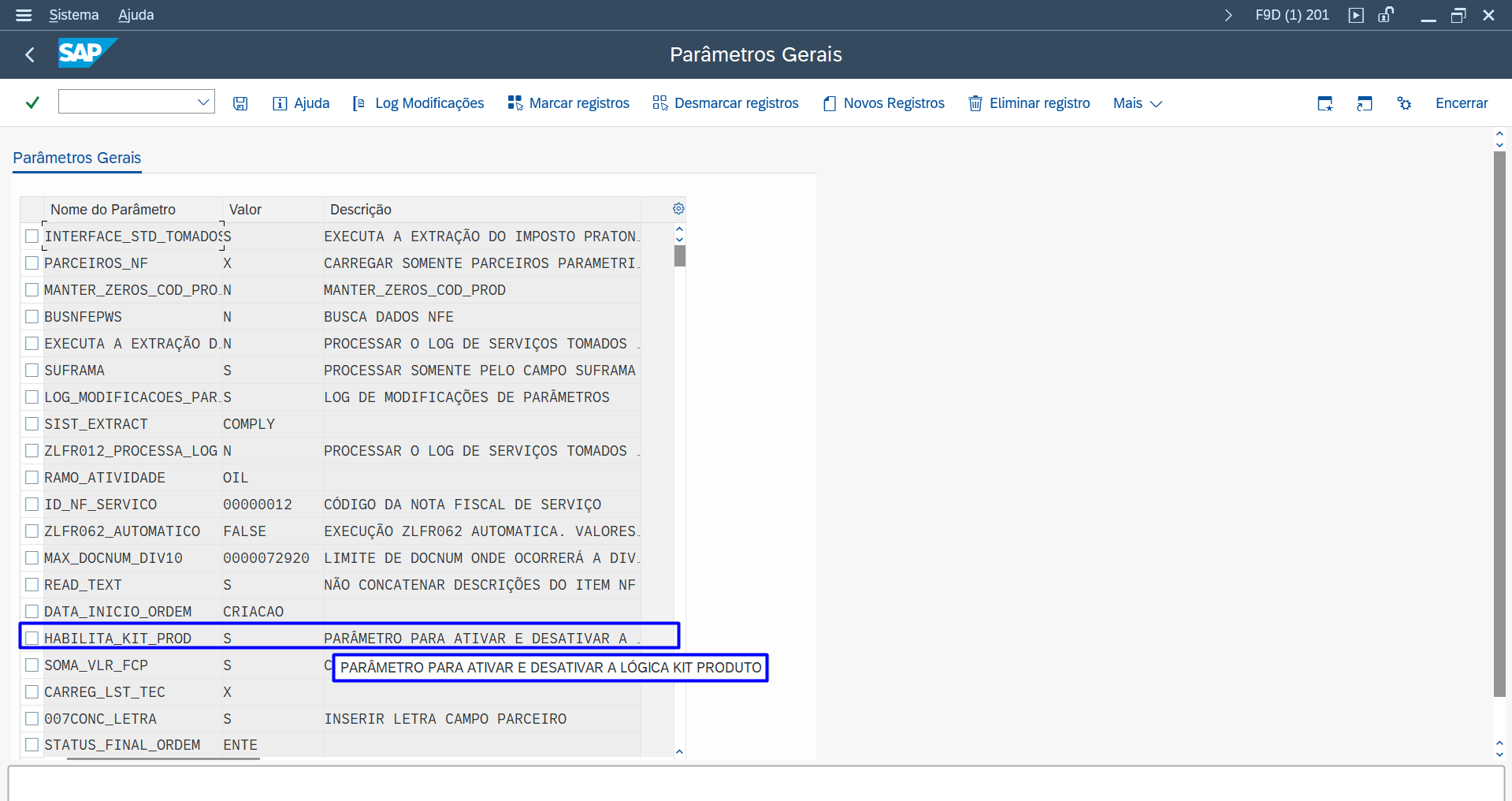Confirm with the green checkmark icon
1512x801 pixels.
click(x=32, y=102)
